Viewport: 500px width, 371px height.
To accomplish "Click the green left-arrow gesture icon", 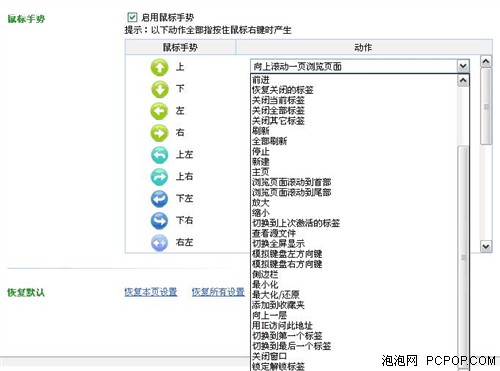I will tap(159, 111).
